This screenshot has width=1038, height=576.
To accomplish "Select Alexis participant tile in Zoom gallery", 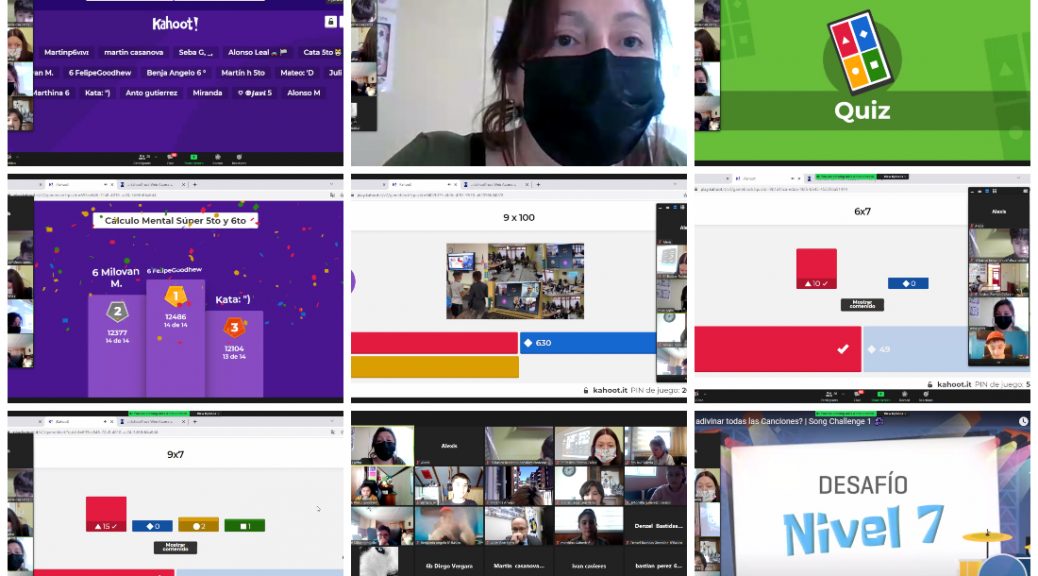I will 450,445.
